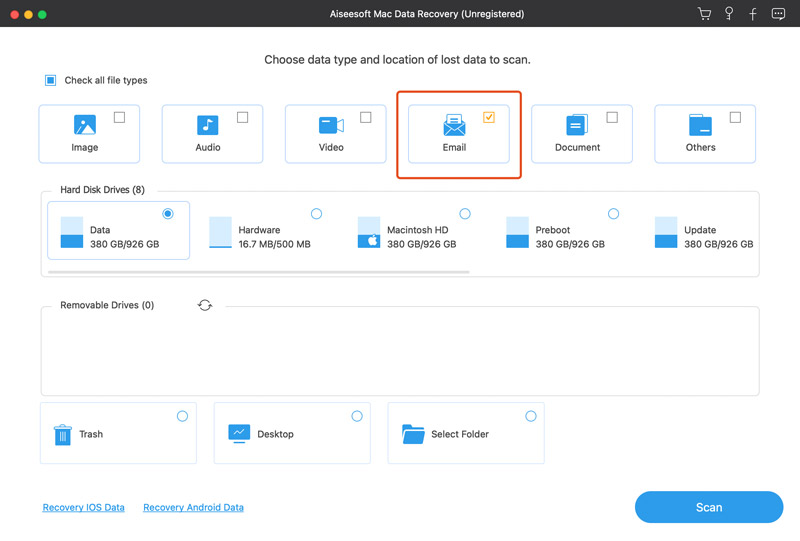Screen dimensions: 800x541
Task: Uncheck the Email checkbox
Action: click(489, 117)
